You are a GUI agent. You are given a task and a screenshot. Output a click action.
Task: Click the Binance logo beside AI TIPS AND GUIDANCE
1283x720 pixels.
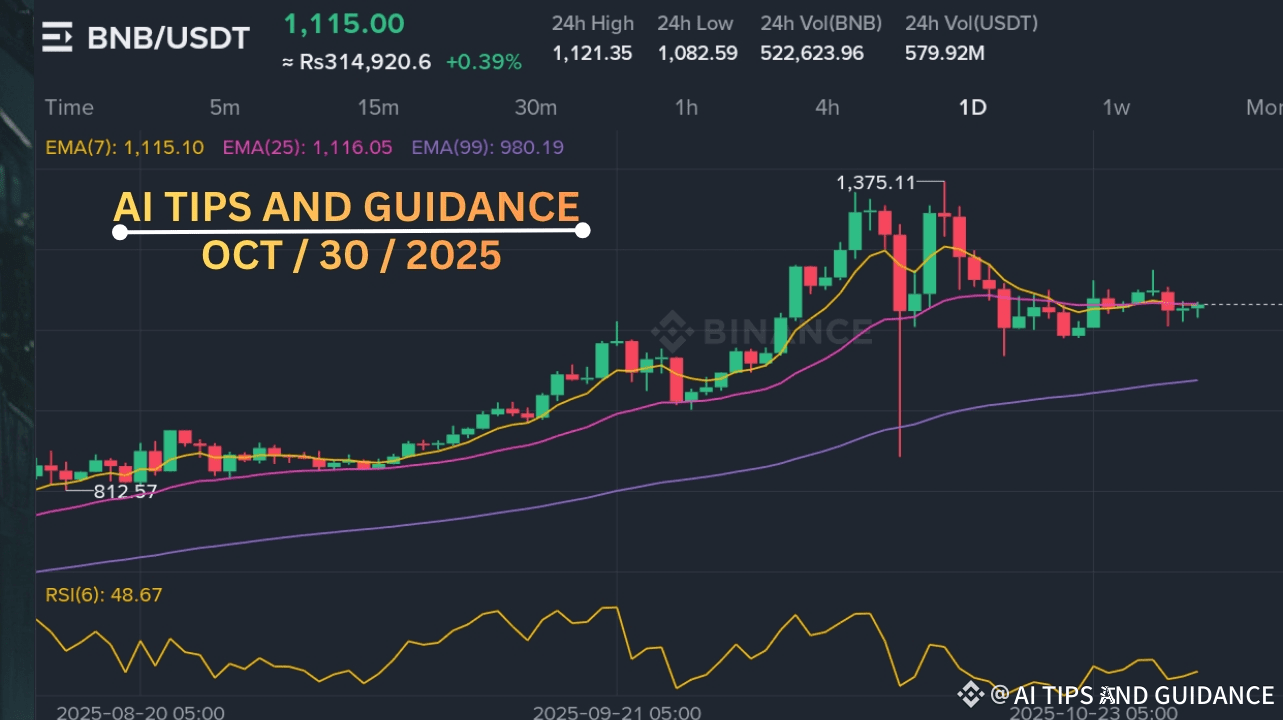971,694
